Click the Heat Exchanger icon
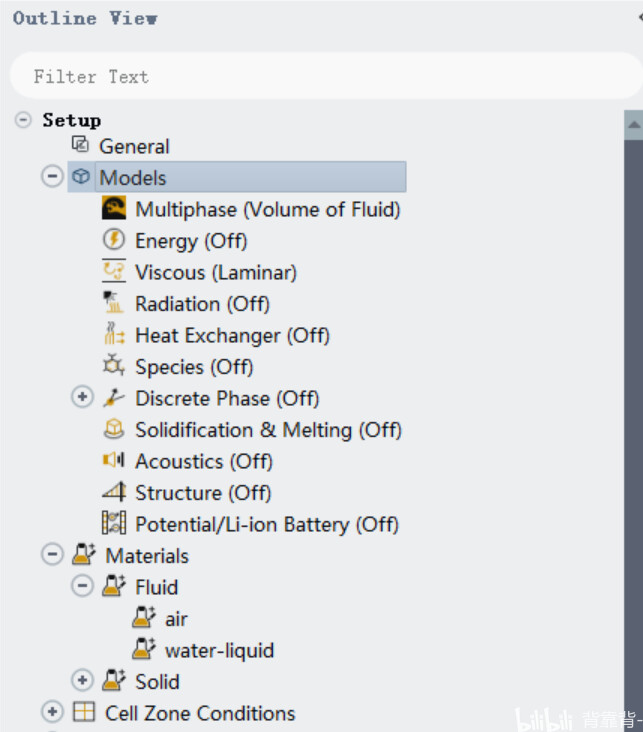This screenshot has height=732, width=643. click(x=115, y=335)
